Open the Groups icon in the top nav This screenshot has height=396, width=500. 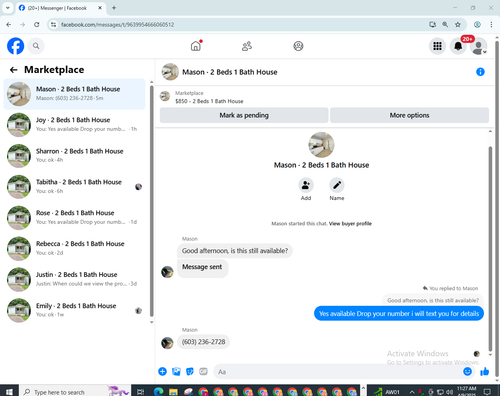(x=298, y=46)
